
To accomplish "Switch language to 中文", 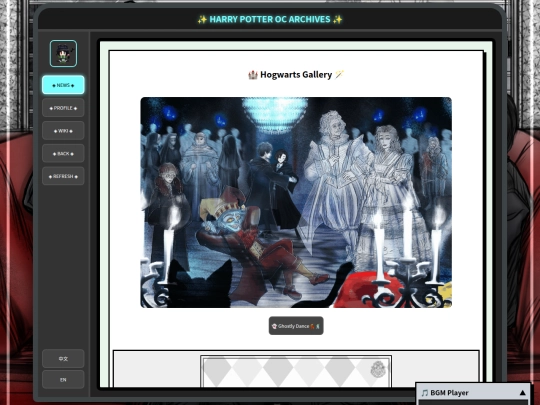I will pyautogui.click(x=63, y=359).
